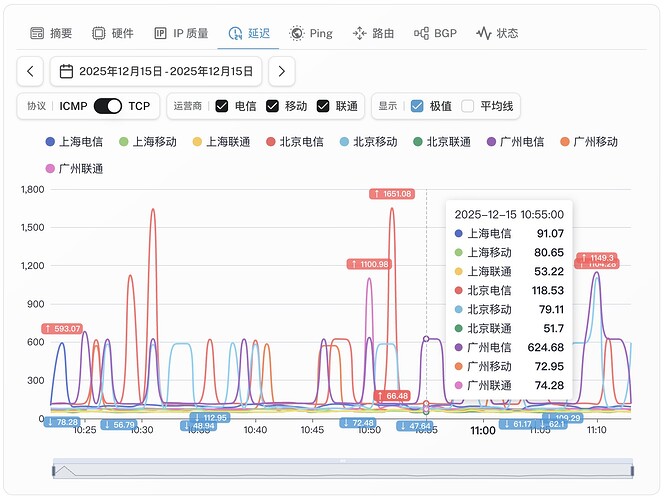665x500 pixels.
Task: Select the ICMP protocol label
Action: (x=73, y=106)
